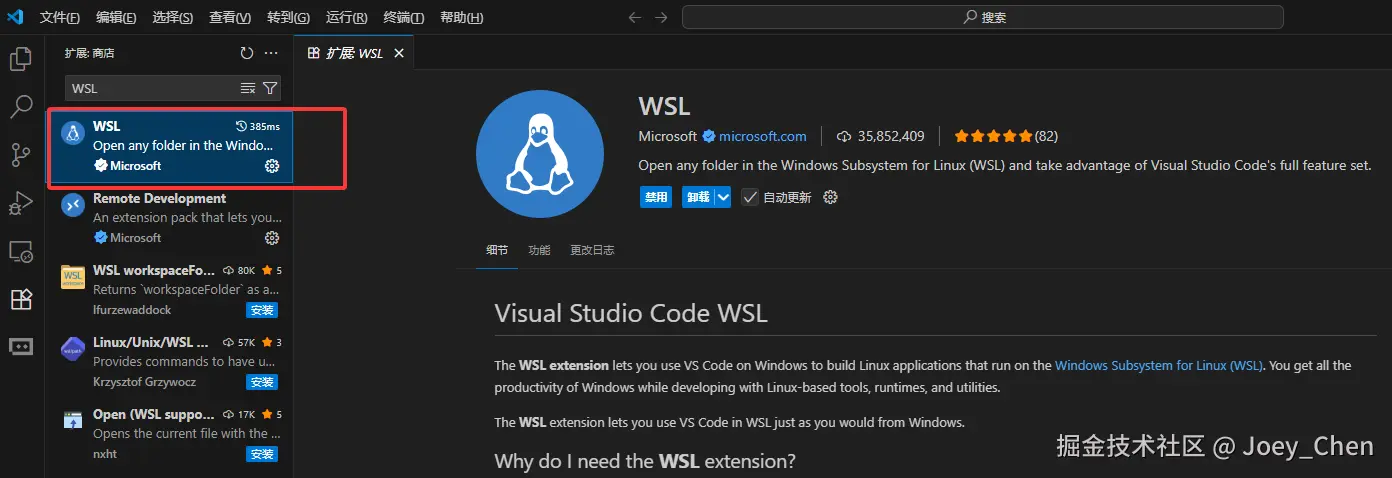Select the Remote Development extension pack
Image resolution: width=1392 pixels, height=478 pixels.
[x=171, y=218]
